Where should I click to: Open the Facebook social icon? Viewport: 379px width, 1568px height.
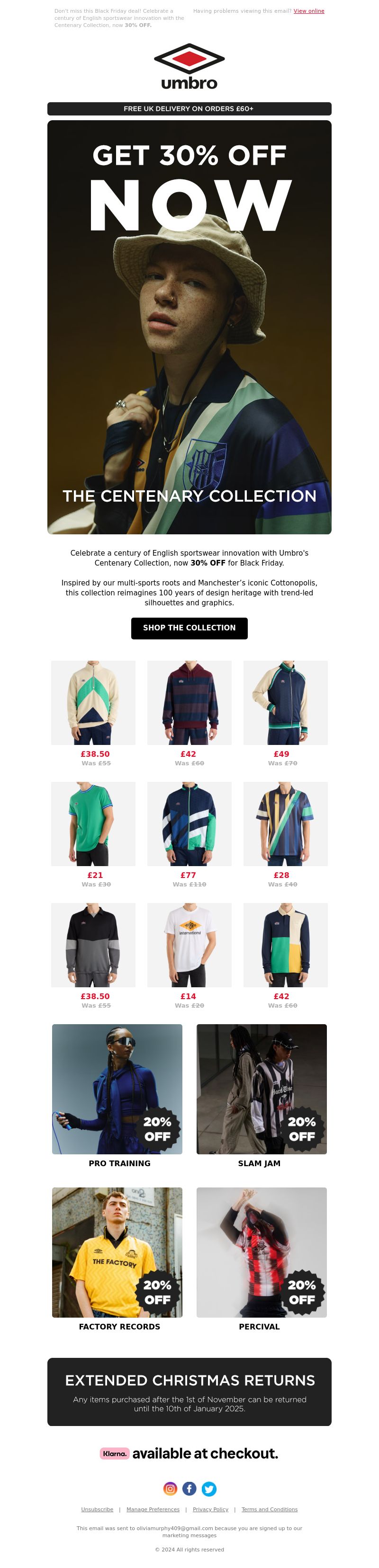click(x=189, y=1488)
